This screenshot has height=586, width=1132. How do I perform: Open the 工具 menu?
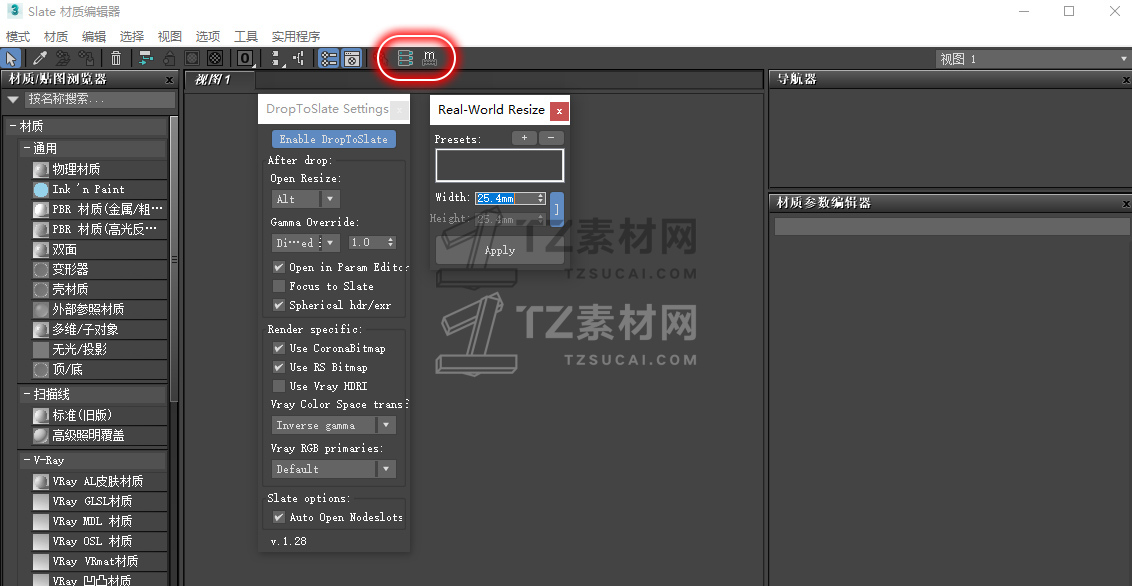246,37
